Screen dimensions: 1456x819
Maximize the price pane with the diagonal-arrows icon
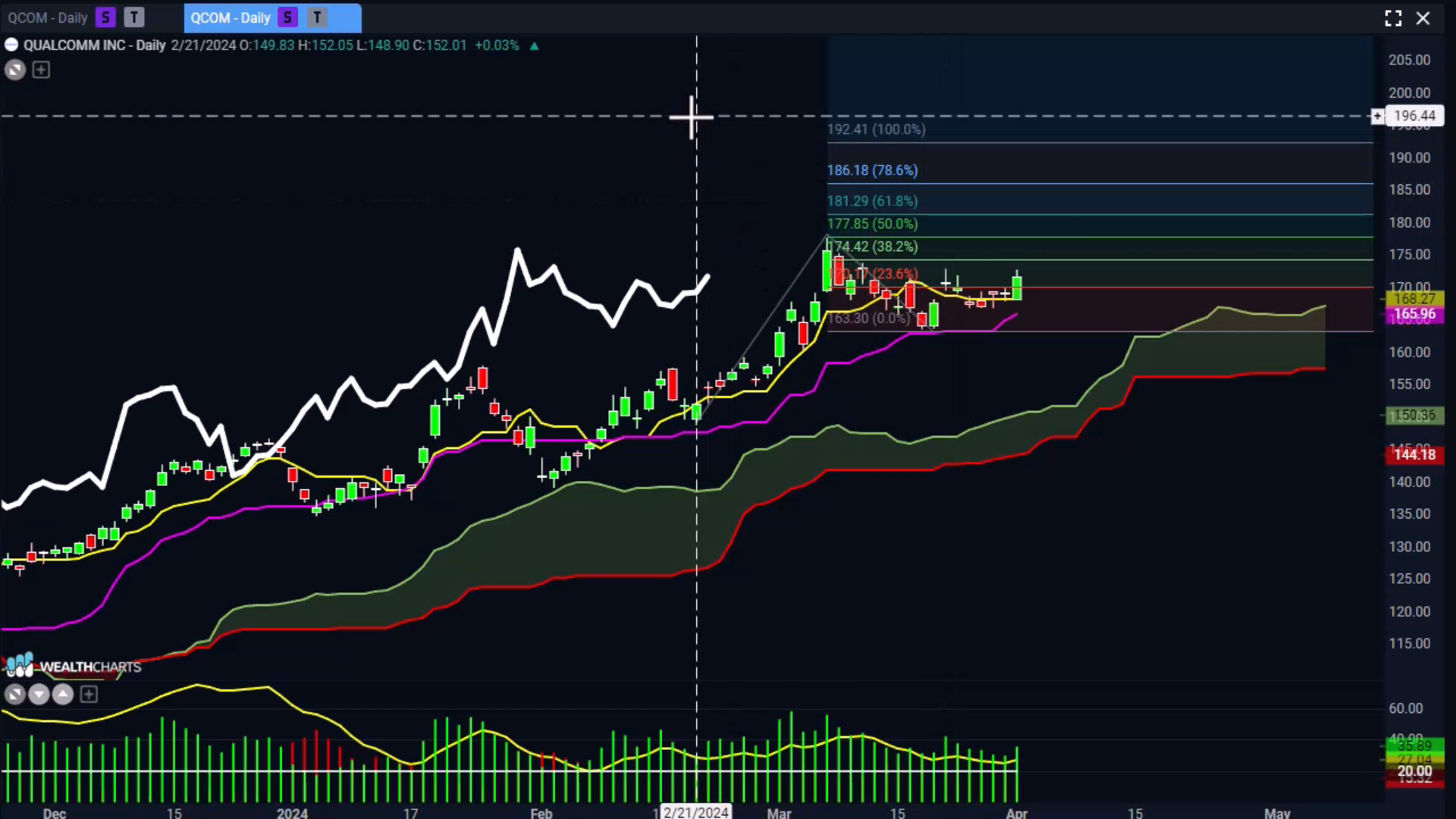(x=15, y=71)
